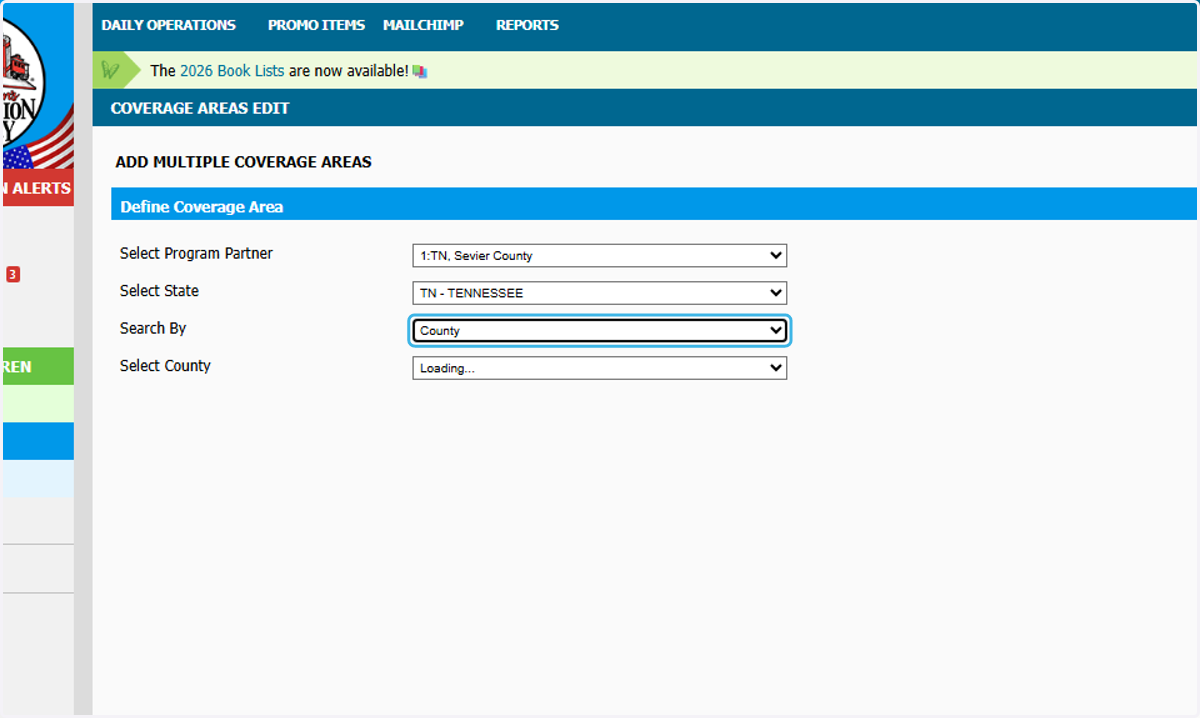Viewport: 1200px width, 718px height.
Task: Open the Promo Items menu
Action: [316, 25]
